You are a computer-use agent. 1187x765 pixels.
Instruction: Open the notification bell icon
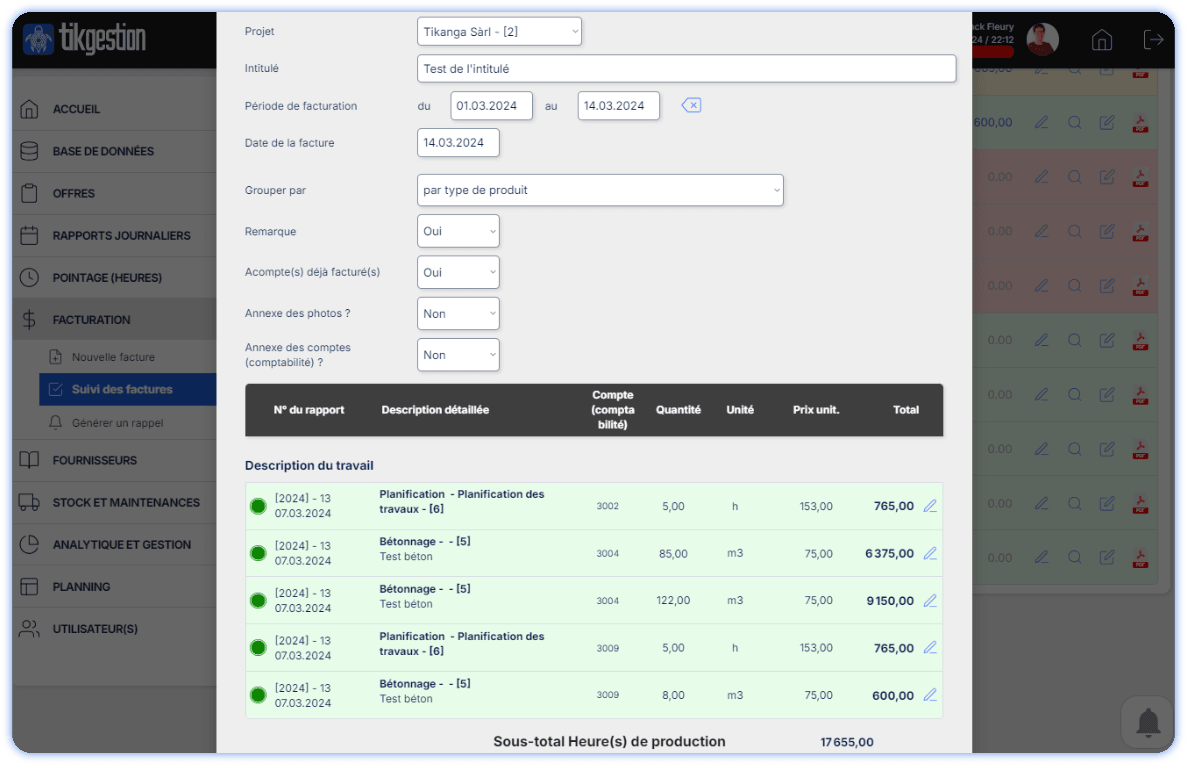1148,721
